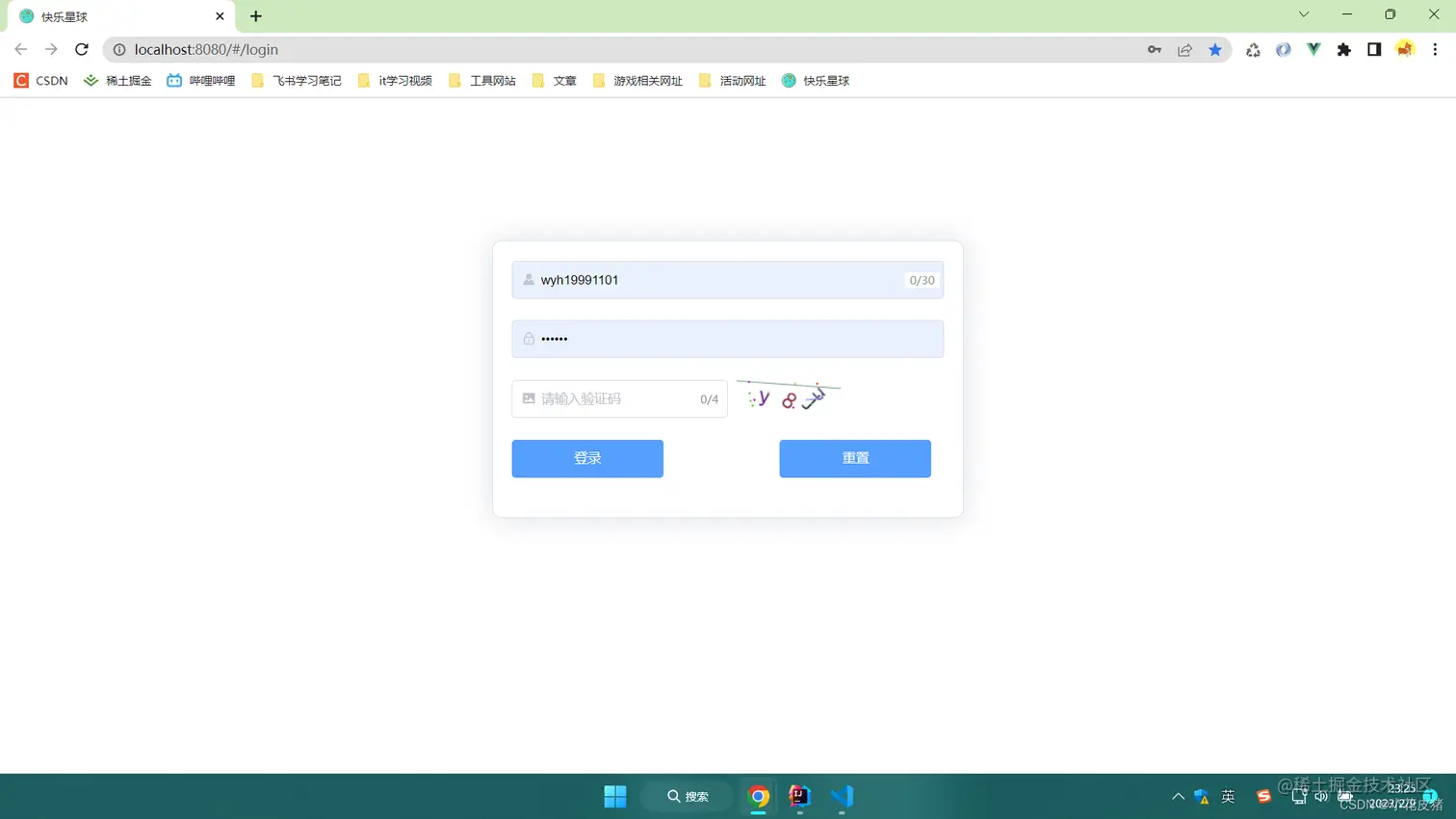Open the 哔哩哔哩 bookmark
This screenshot has width=1456, height=819.
201,81
